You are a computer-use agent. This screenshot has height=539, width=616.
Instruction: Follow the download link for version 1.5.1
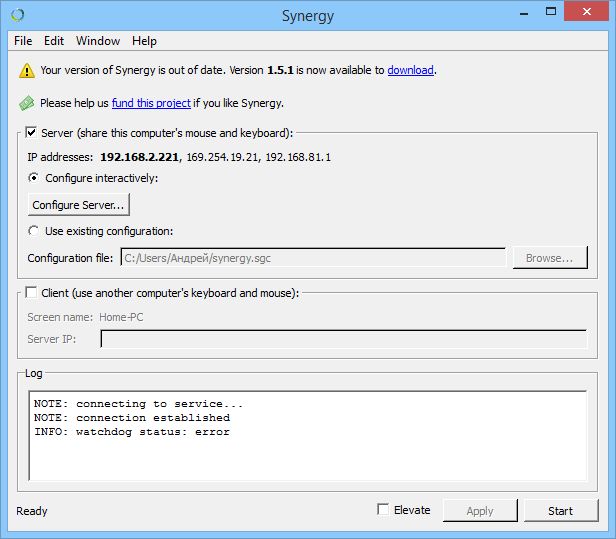(410, 70)
